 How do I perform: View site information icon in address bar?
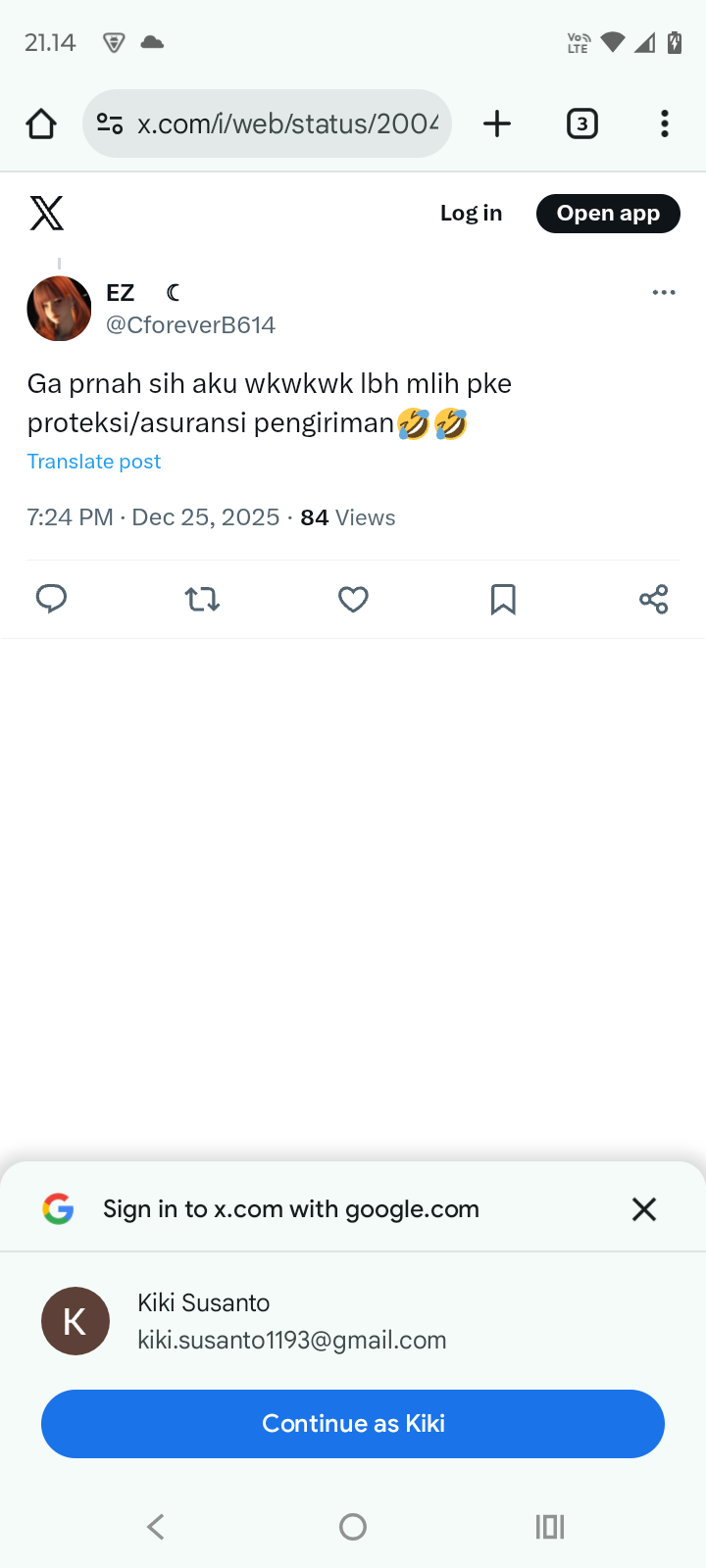[110, 124]
